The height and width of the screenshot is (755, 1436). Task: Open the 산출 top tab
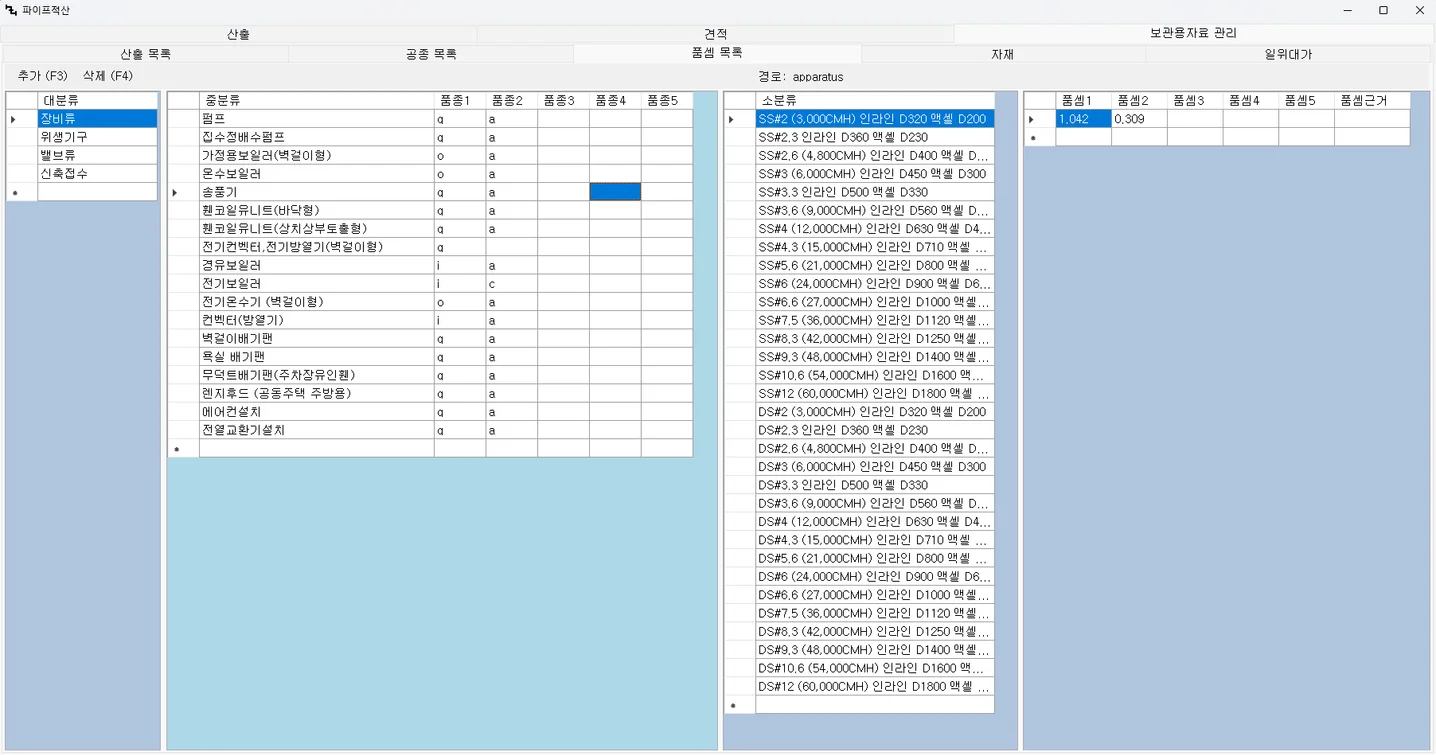tap(238, 34)
